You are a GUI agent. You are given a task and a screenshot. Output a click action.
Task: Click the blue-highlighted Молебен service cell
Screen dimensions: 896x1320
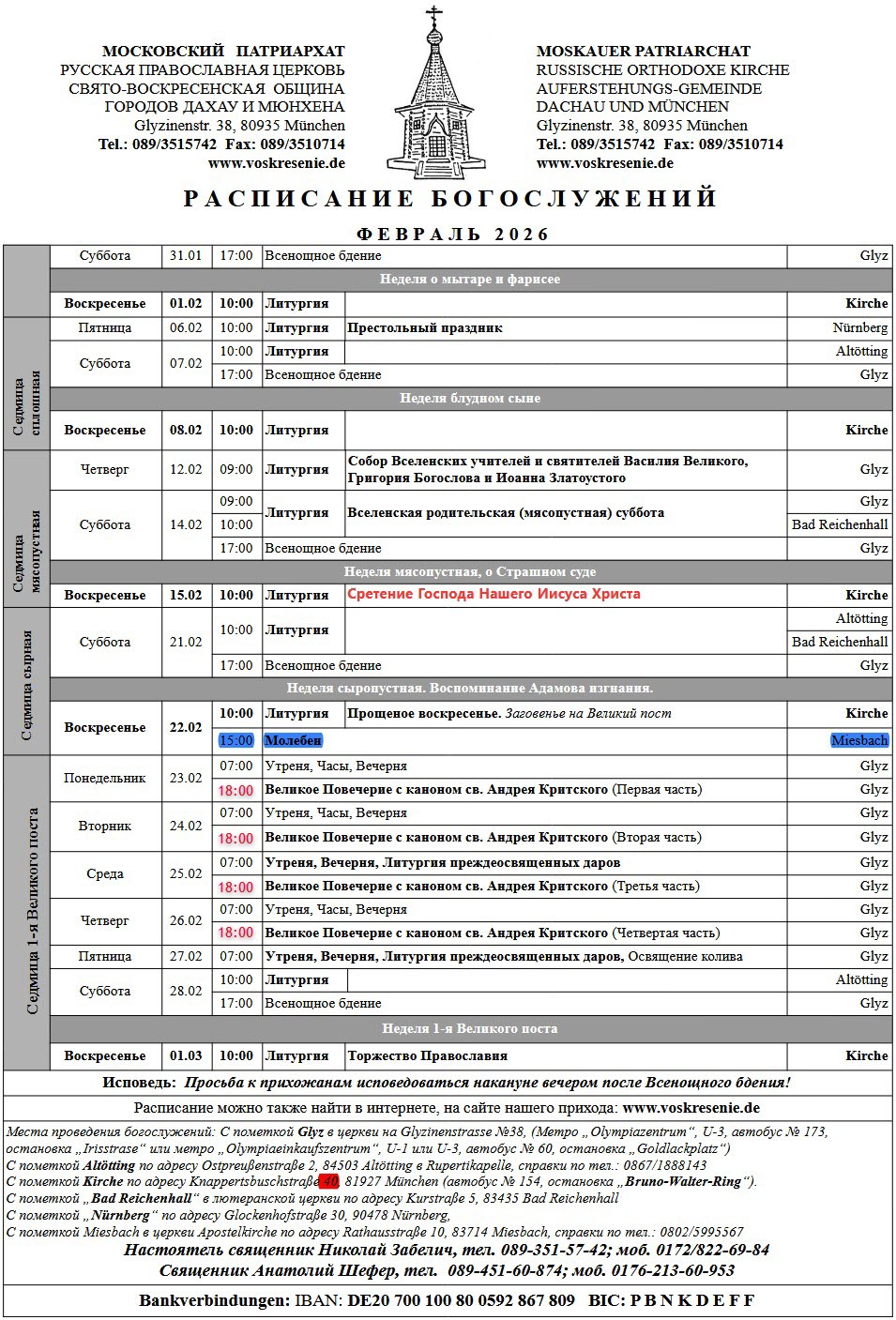(x=293, y=741)
